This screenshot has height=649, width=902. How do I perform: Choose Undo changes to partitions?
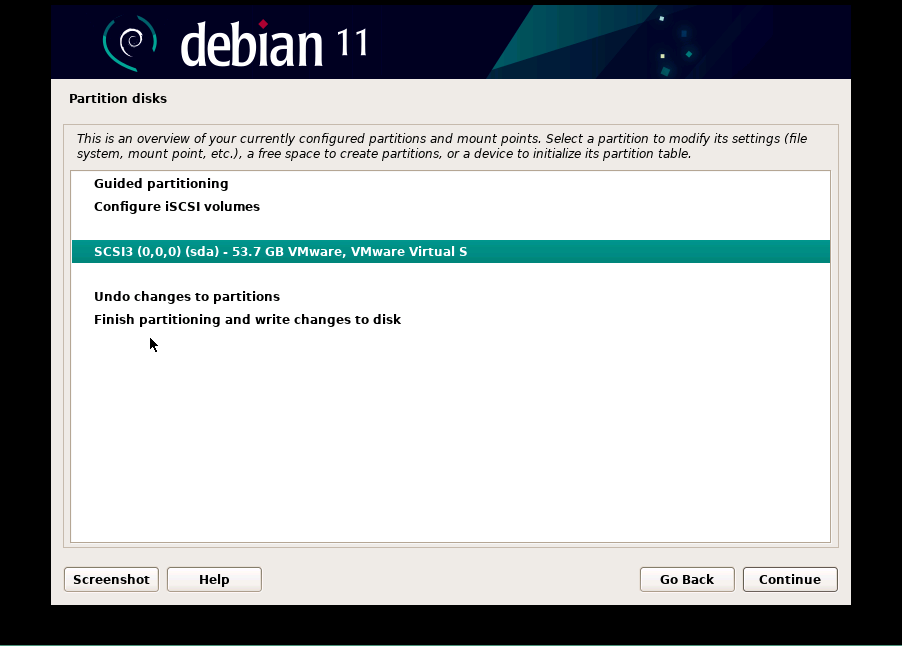187,296
